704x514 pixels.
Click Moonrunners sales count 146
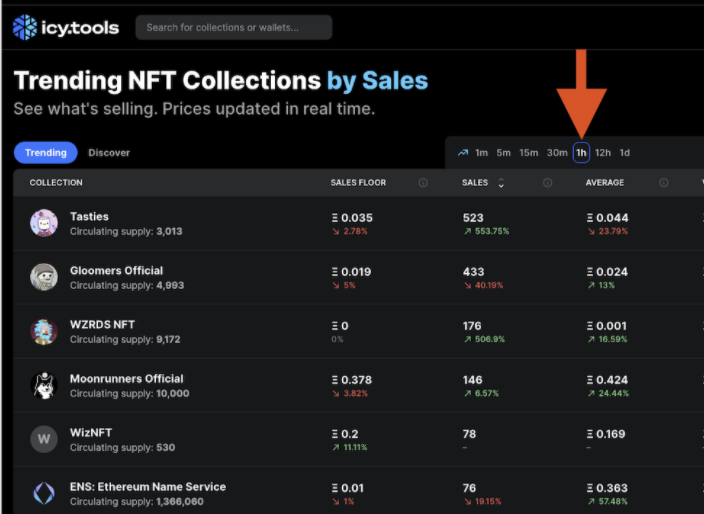pos(472,380)
